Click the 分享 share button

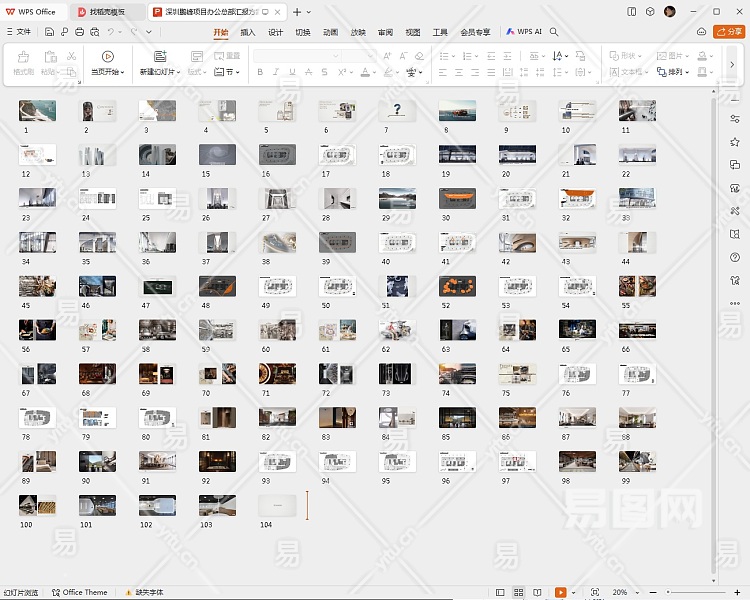(729, 32)
